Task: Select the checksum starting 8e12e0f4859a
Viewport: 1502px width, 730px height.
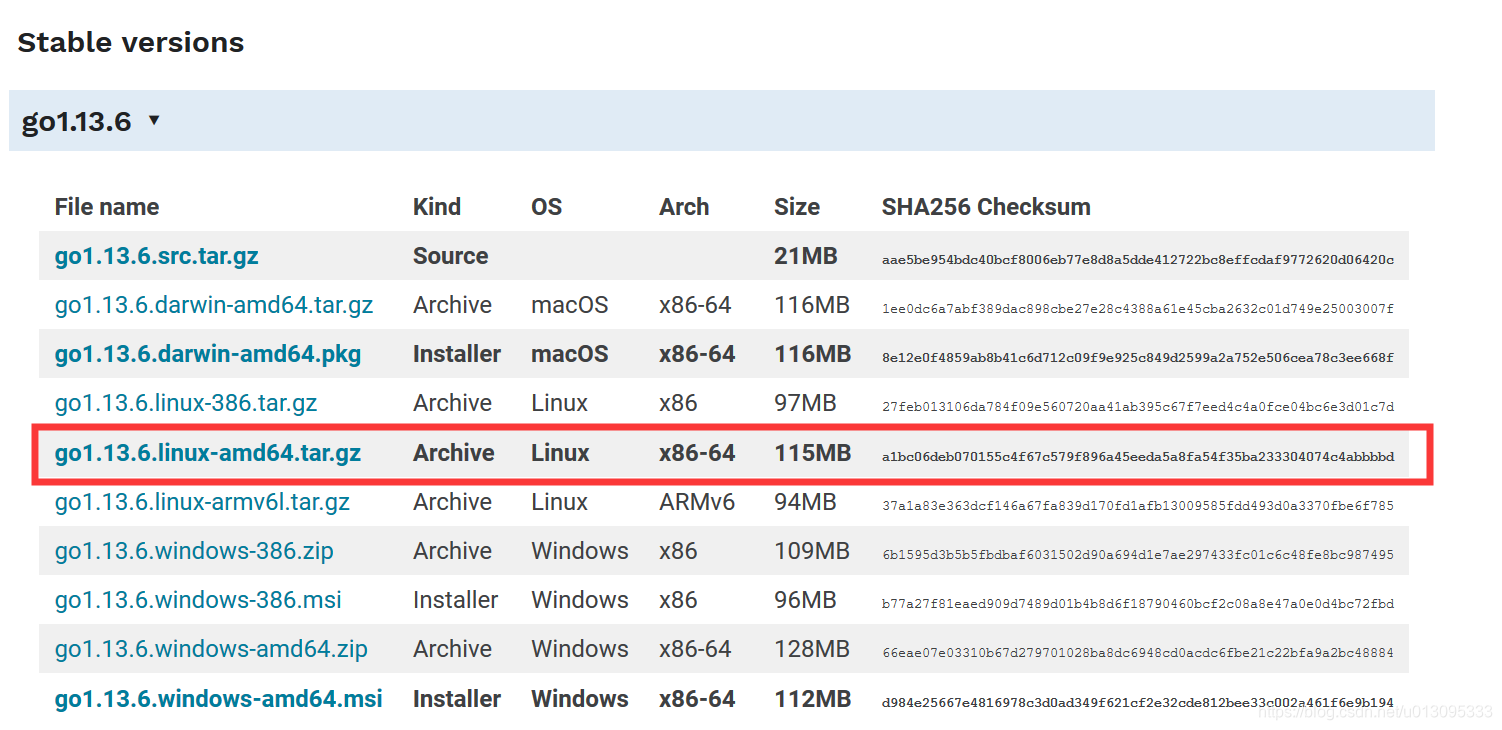Action: click(x=1138, y=357)
